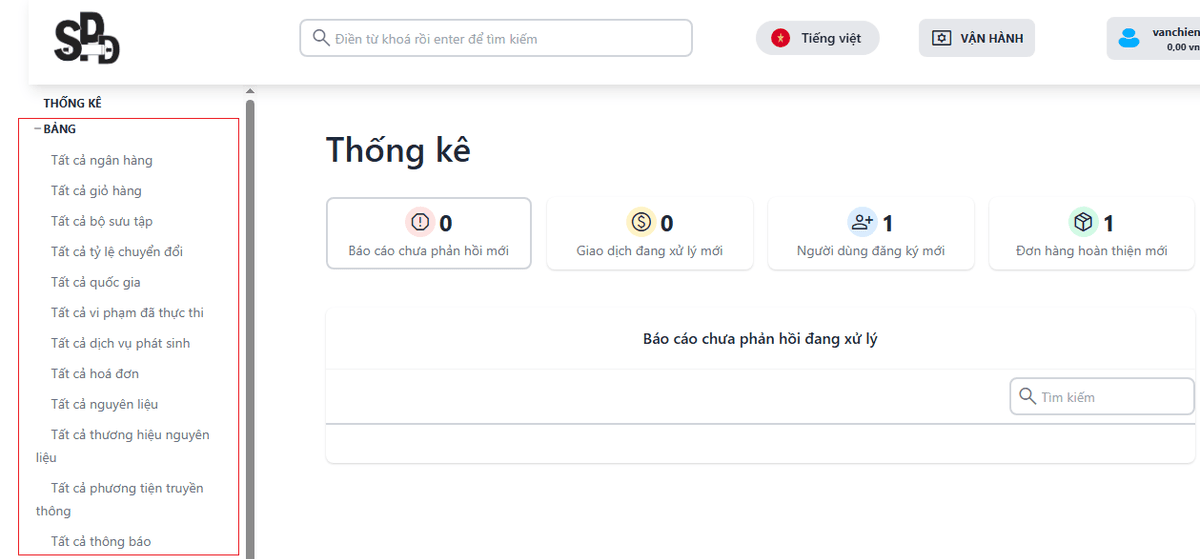Viewport: 1200px width, 559px height.
Task: Open Tất cả hoá đơn list
Action: coord(95,374)
